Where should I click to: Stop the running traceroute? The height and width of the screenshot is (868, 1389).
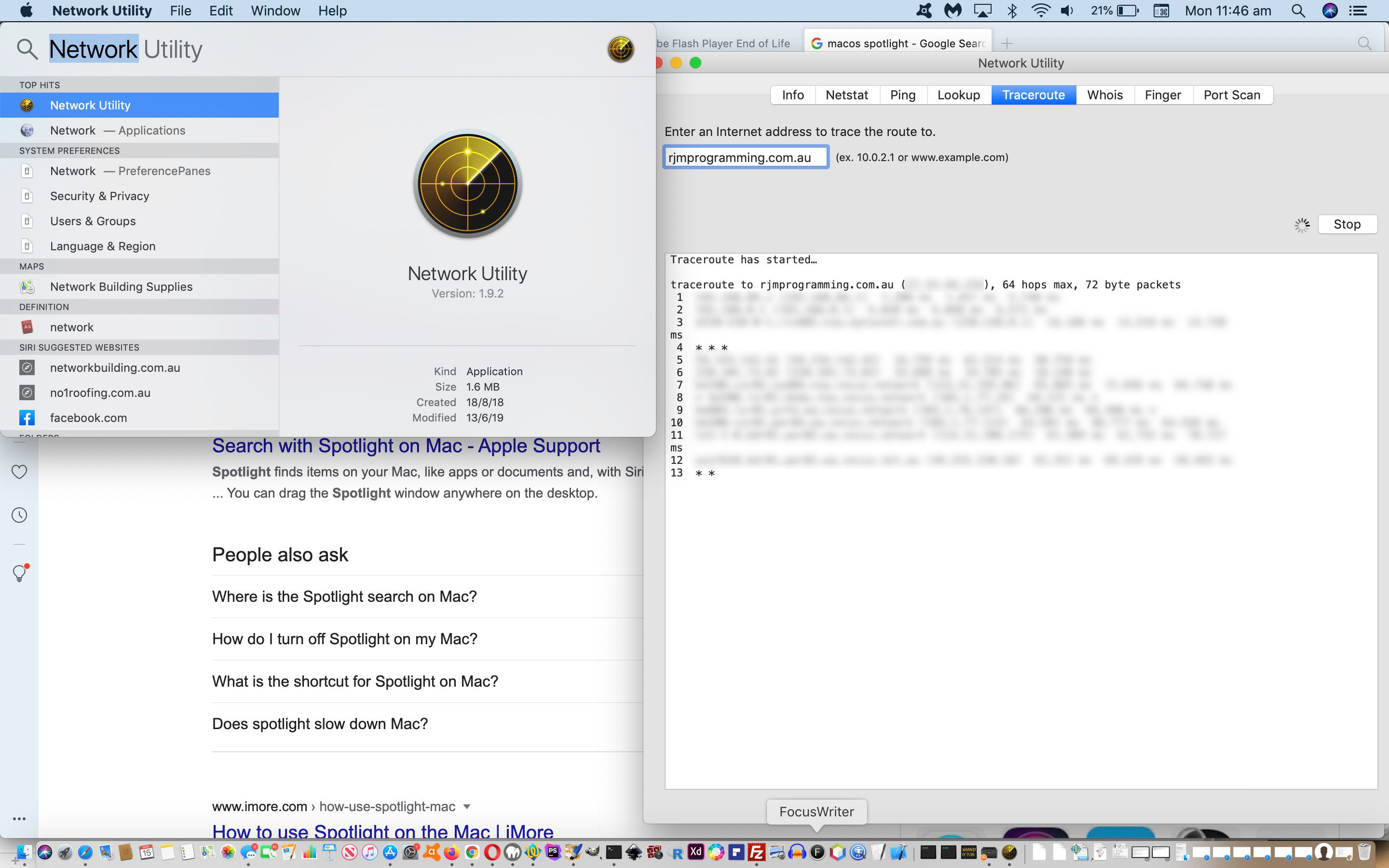[x=1347, y=224]
